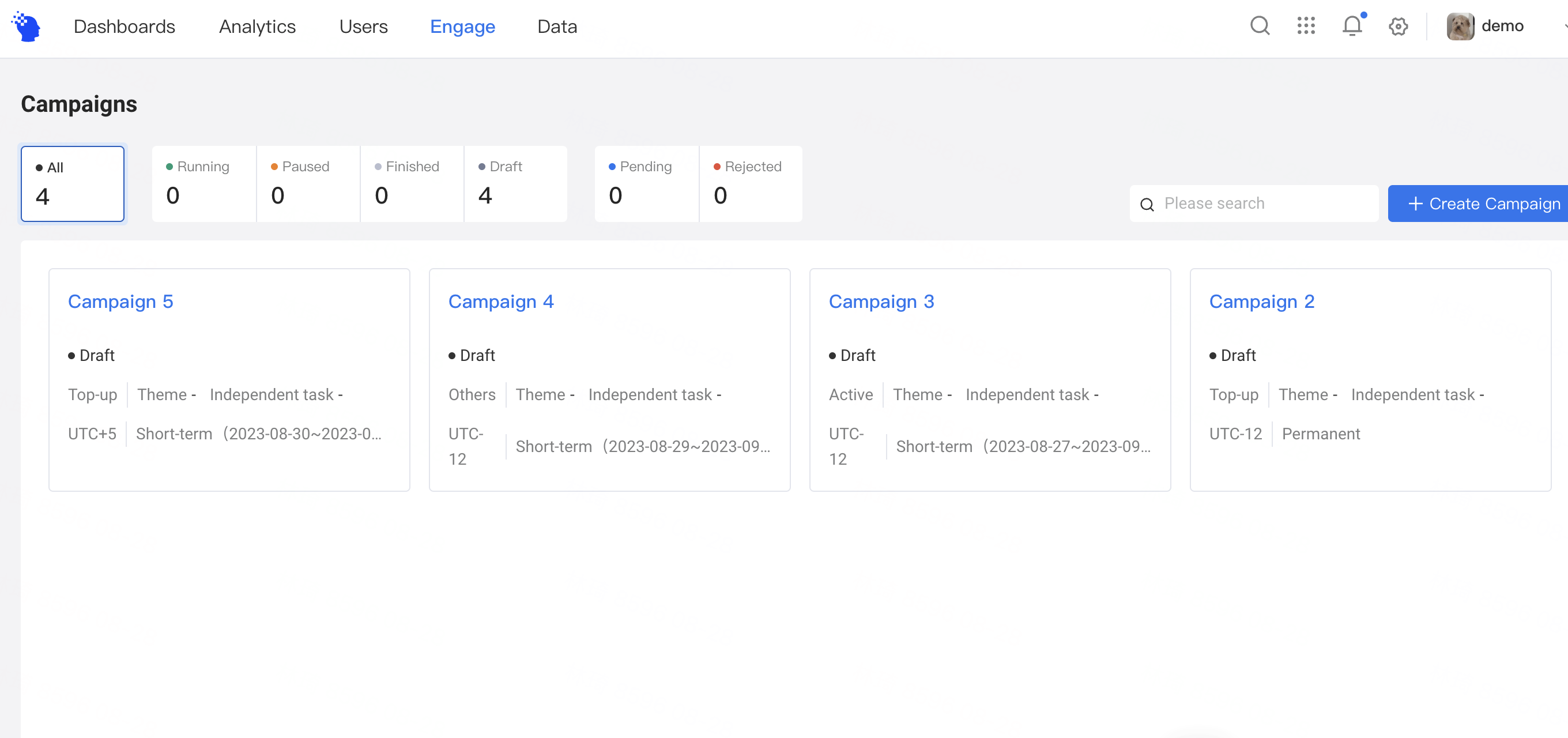Select the All campaigns filter
The height and width of the screenshot is (738, 1568).
73,184
